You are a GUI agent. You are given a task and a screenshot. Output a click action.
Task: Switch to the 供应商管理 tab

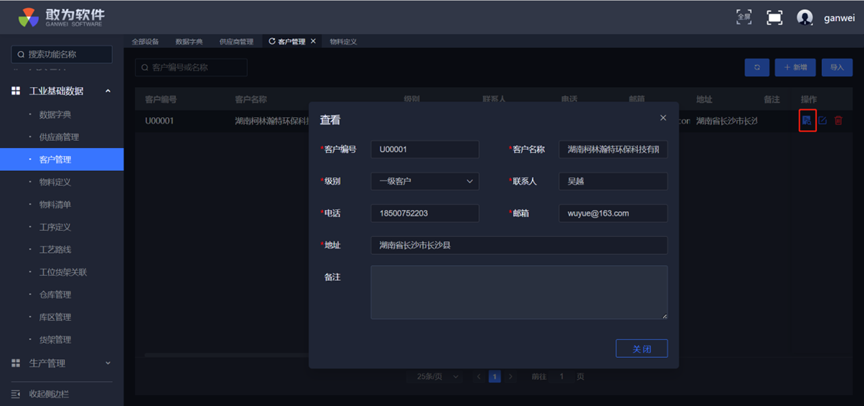pyautogui.click(x=236, y=42)
